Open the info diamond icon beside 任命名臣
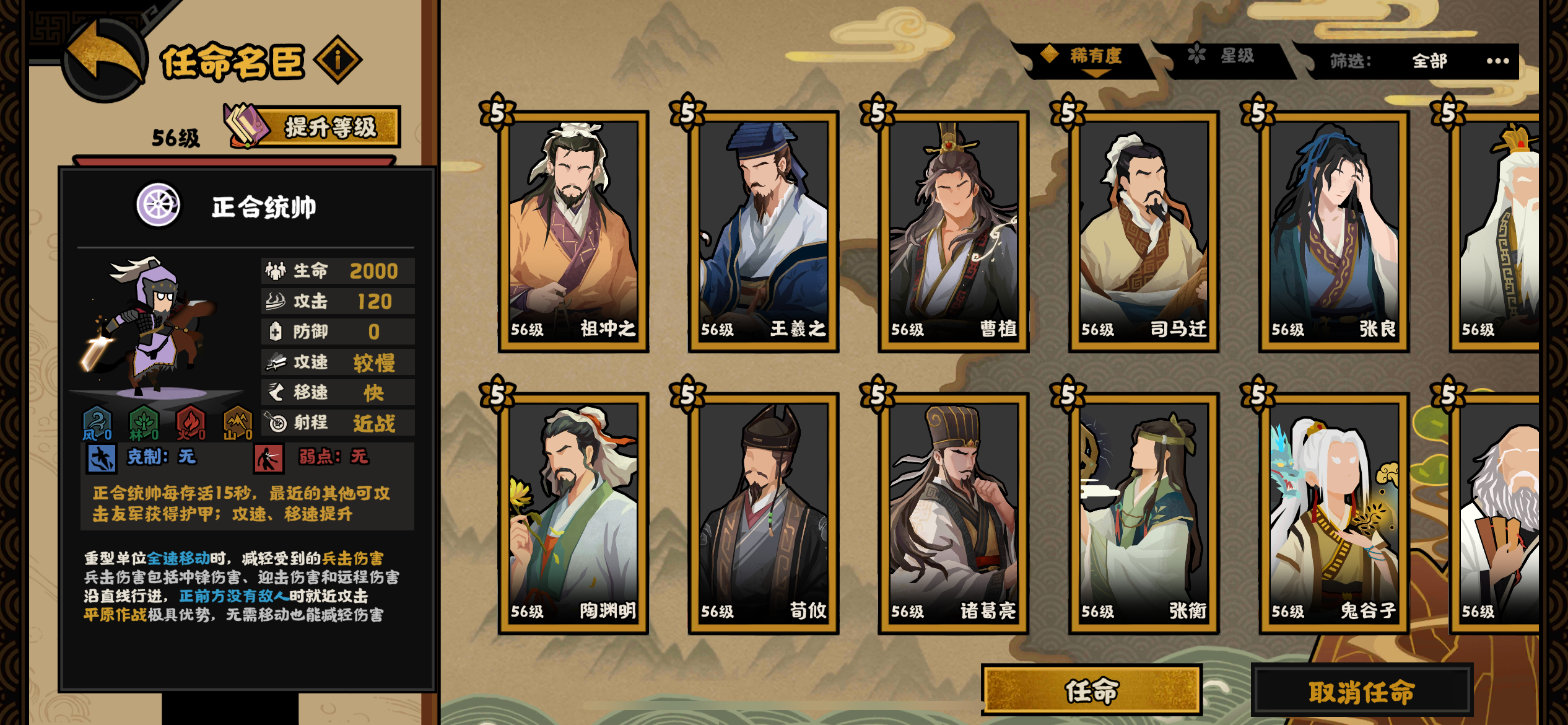 [338, 60]
